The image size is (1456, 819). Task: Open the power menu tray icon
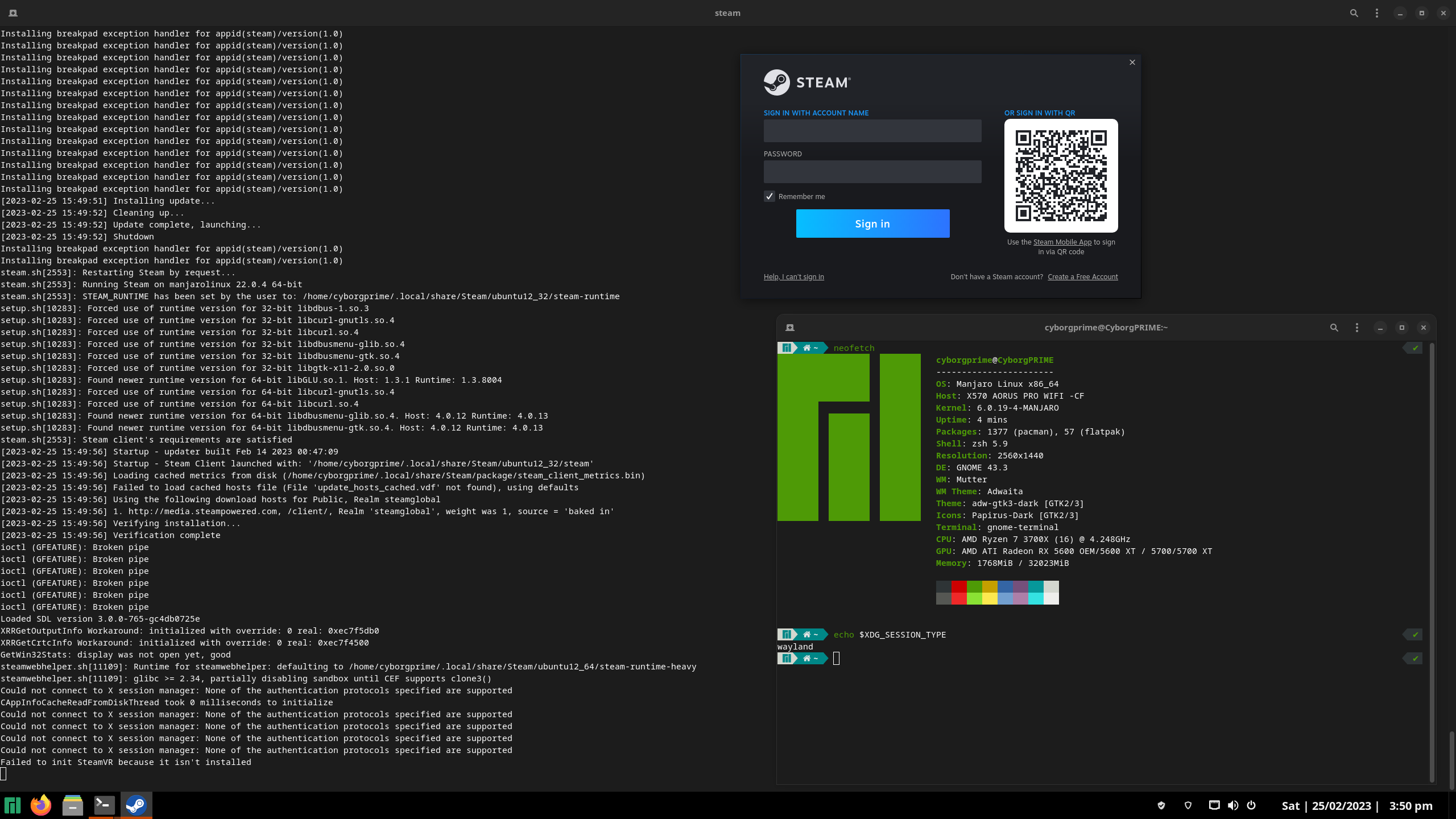[x=1251, y=805]
